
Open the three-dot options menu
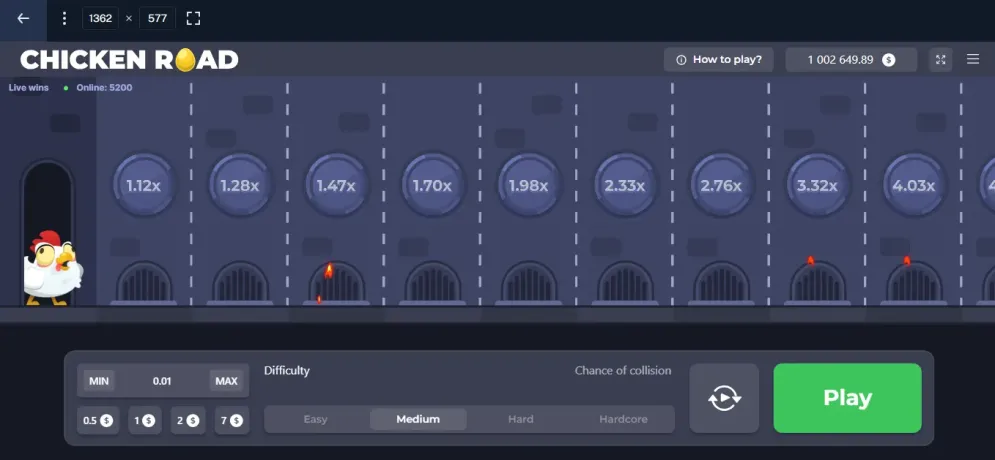tap(64, 18)
